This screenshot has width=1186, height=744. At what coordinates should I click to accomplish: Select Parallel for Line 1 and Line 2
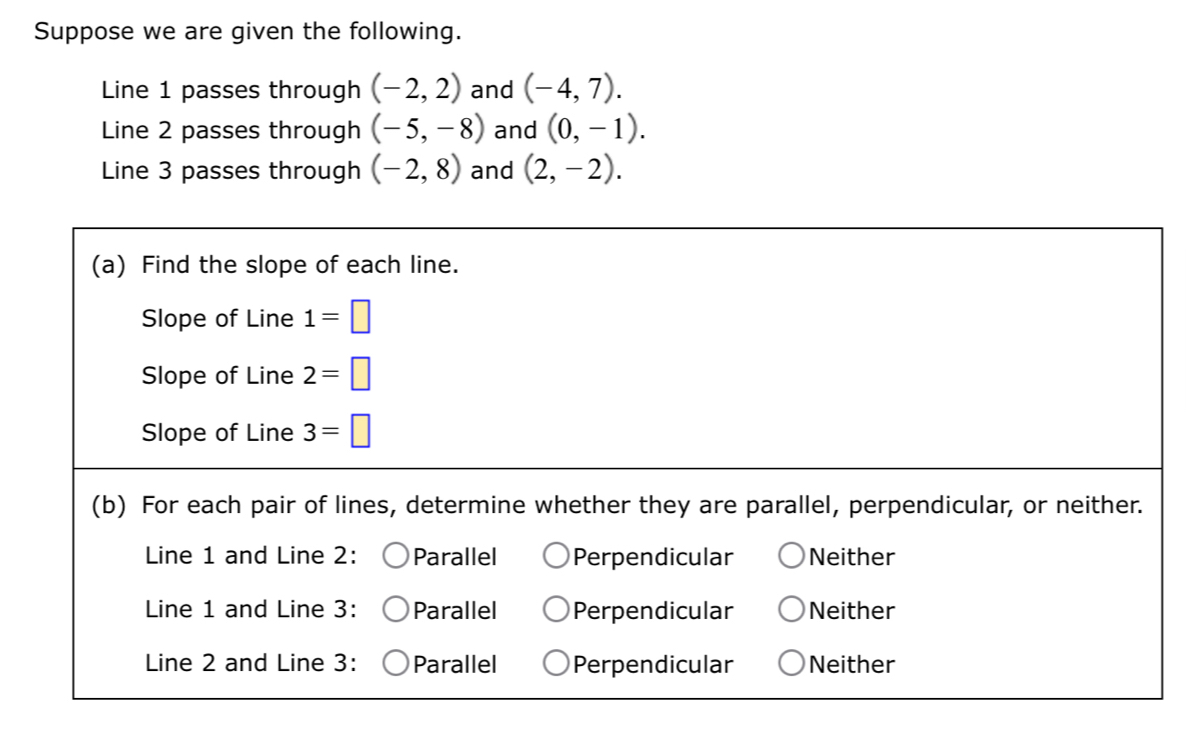(396, 556)
